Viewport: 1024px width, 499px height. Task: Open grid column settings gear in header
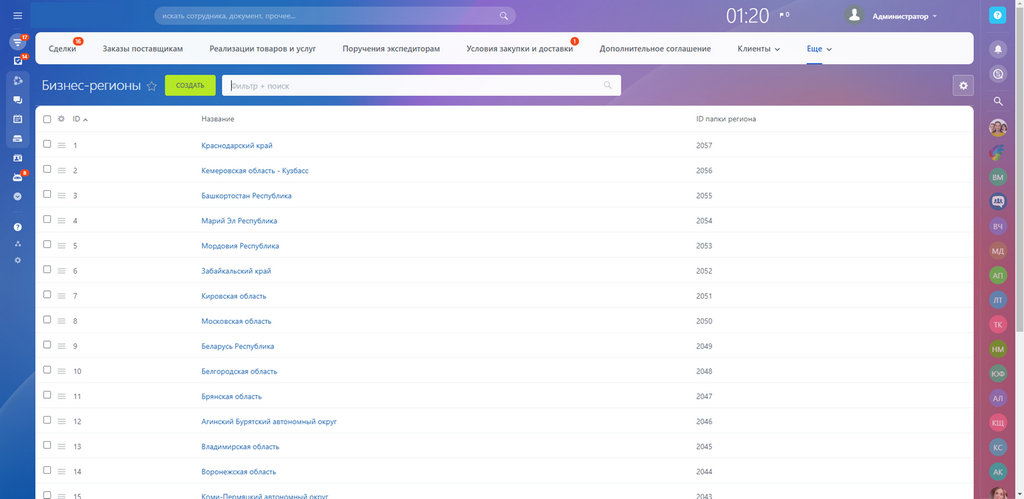pyautogui.click(x=61, y=119)
